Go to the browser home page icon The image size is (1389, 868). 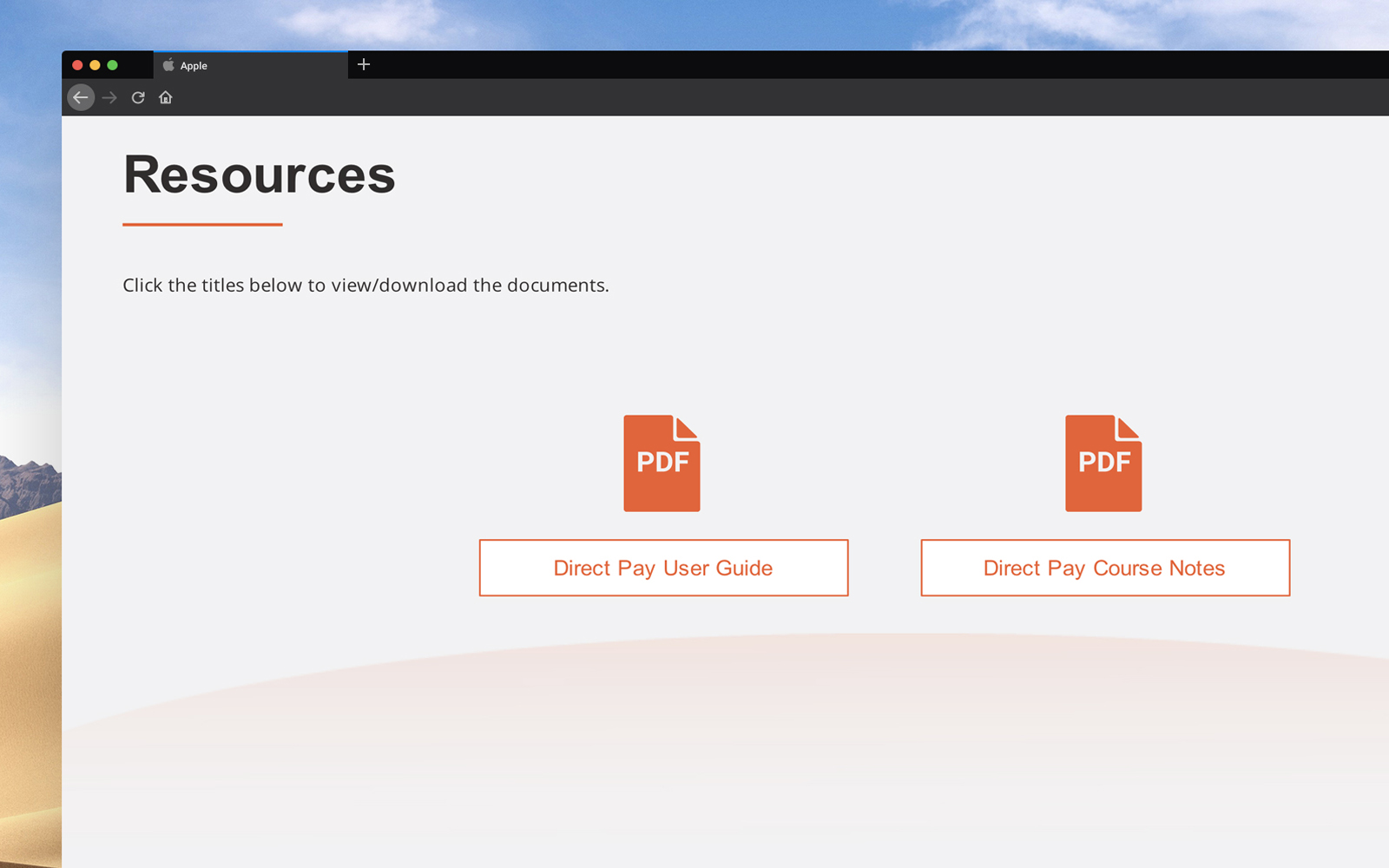[166, 97]
